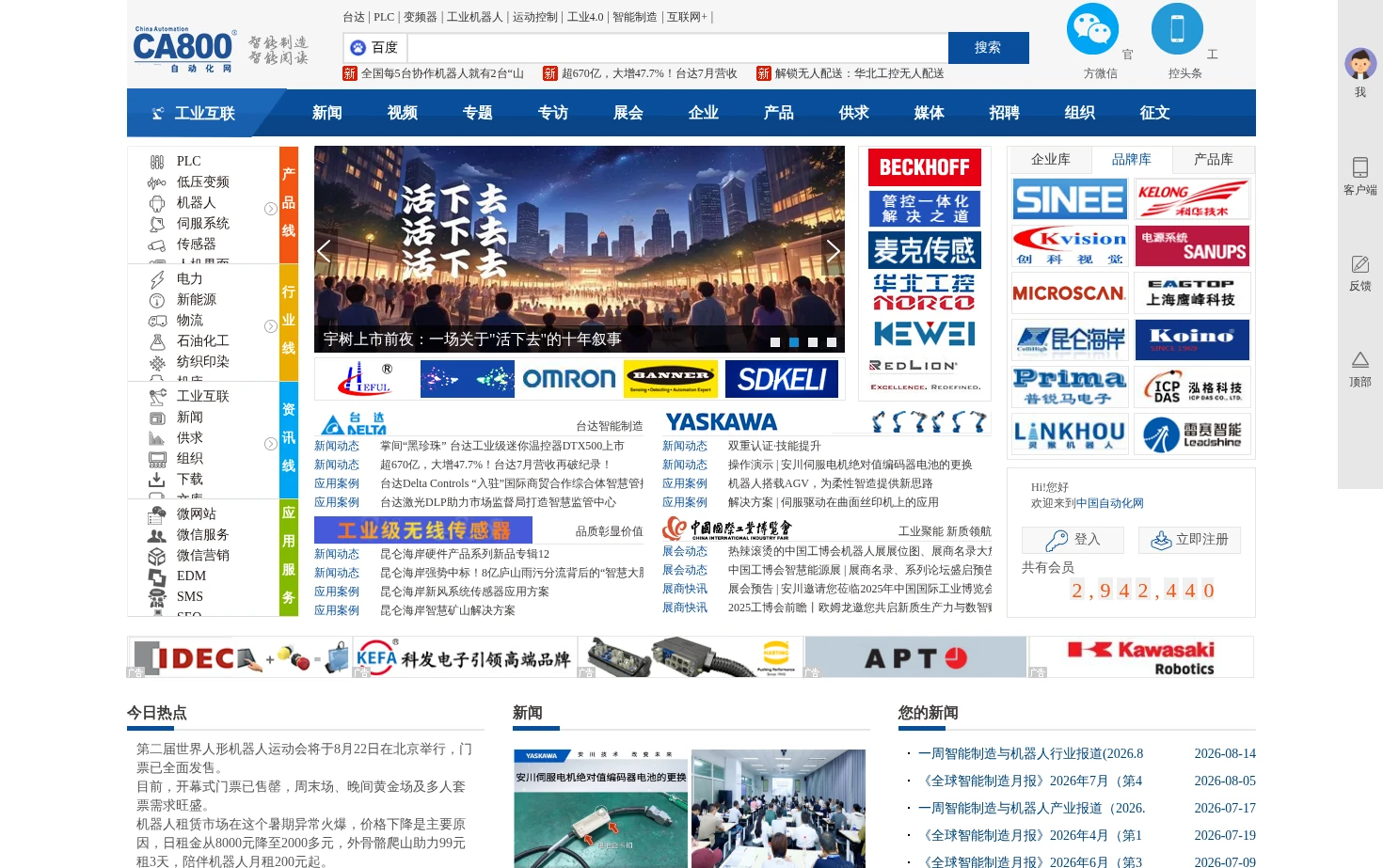
Task: Open the 《全球智能制造月报》2026年7月 news item
Action: pos(1030,781)
